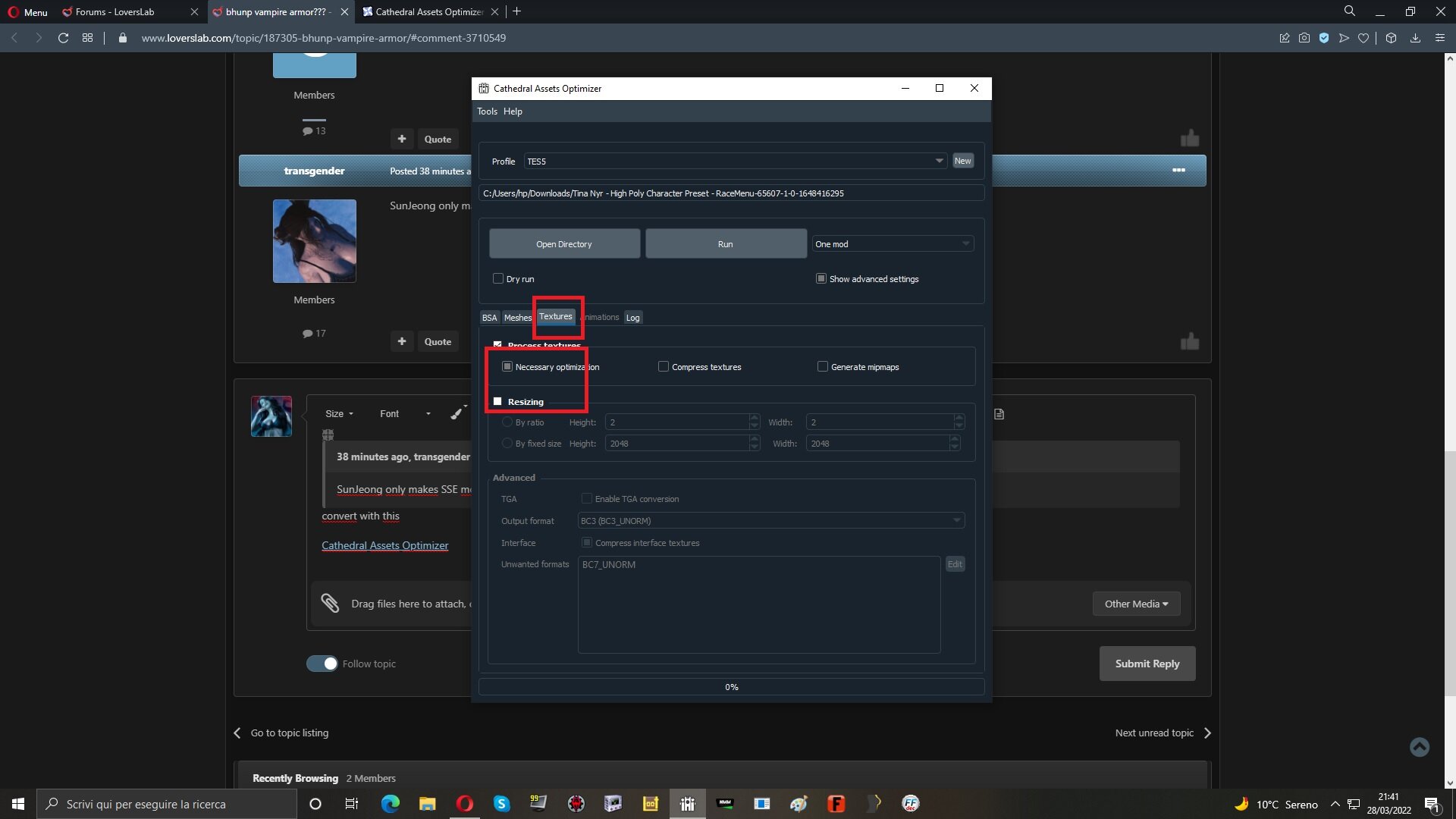
Task: Click the 0% progress bar
Action: coord(731,687)
